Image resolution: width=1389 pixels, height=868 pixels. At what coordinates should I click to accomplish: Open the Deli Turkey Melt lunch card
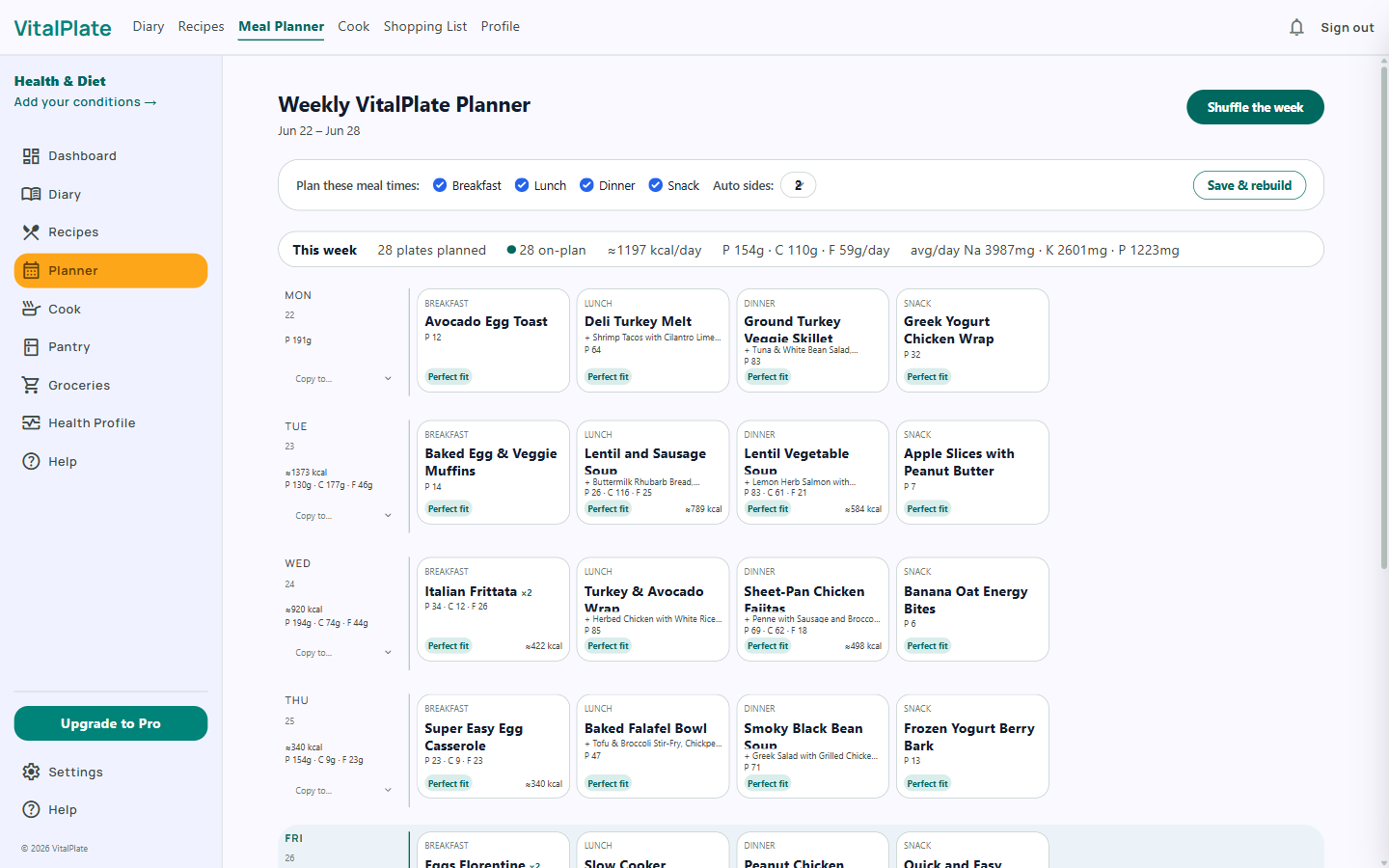(652, 340)
